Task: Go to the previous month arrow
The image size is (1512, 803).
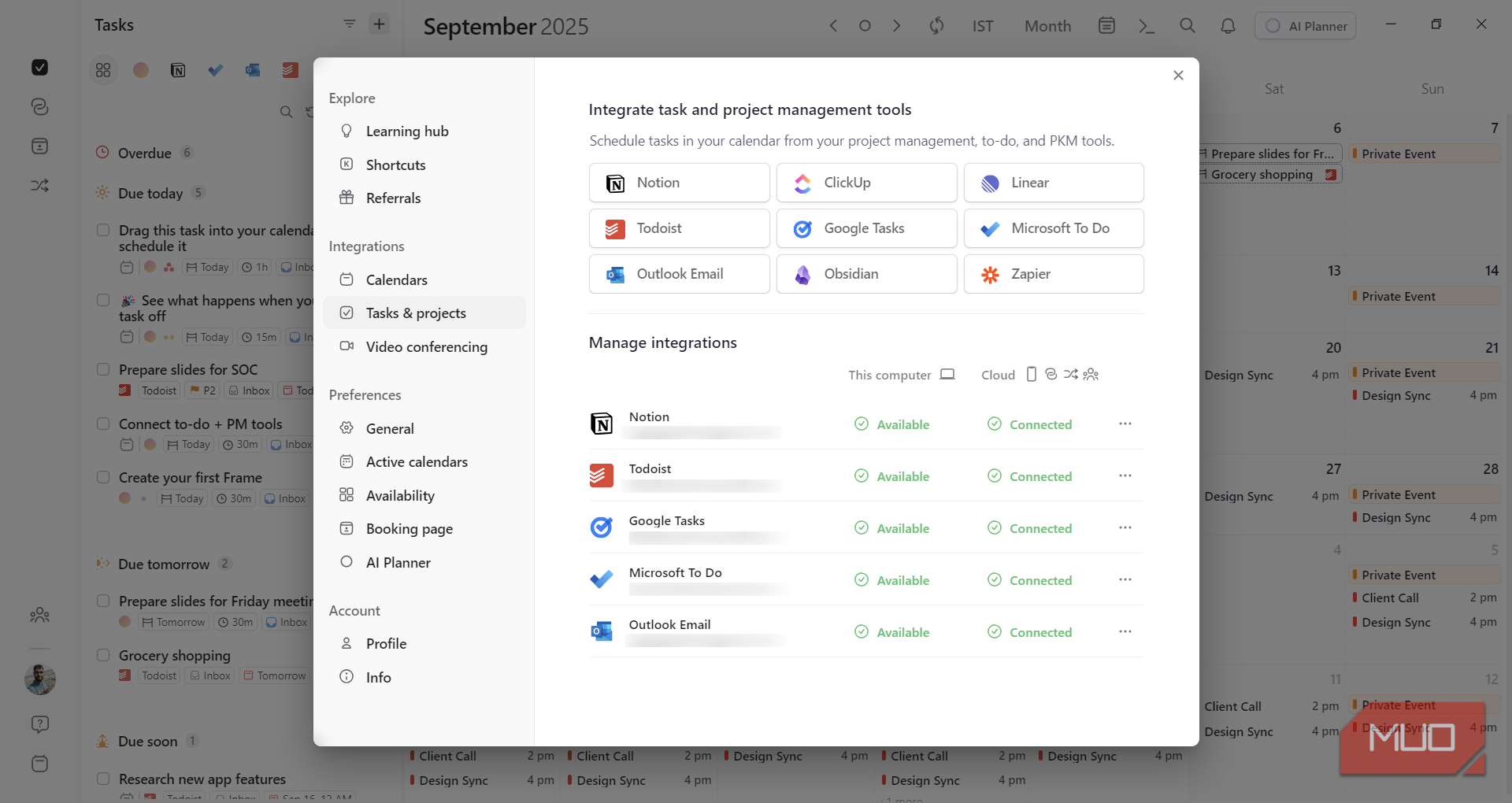Action: click(x=833, y=26)
